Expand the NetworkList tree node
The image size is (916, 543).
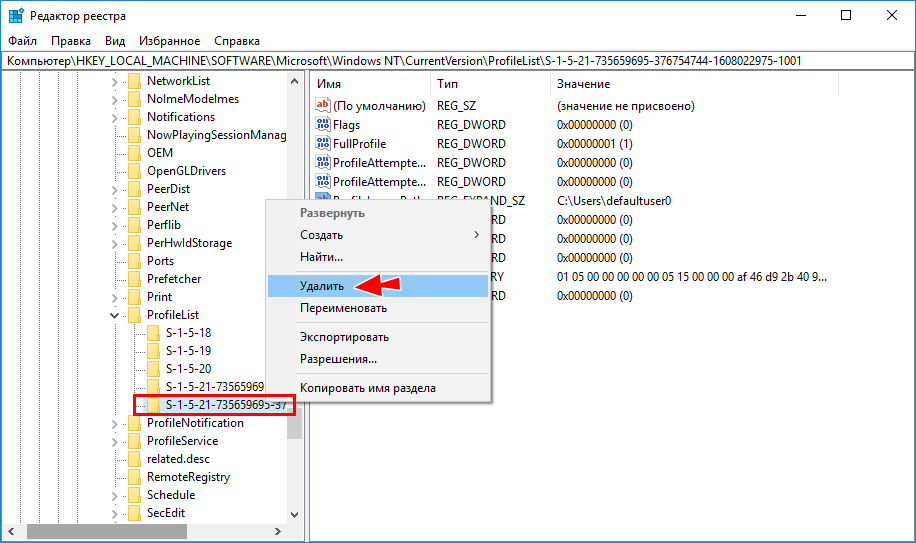click(114, 81)
